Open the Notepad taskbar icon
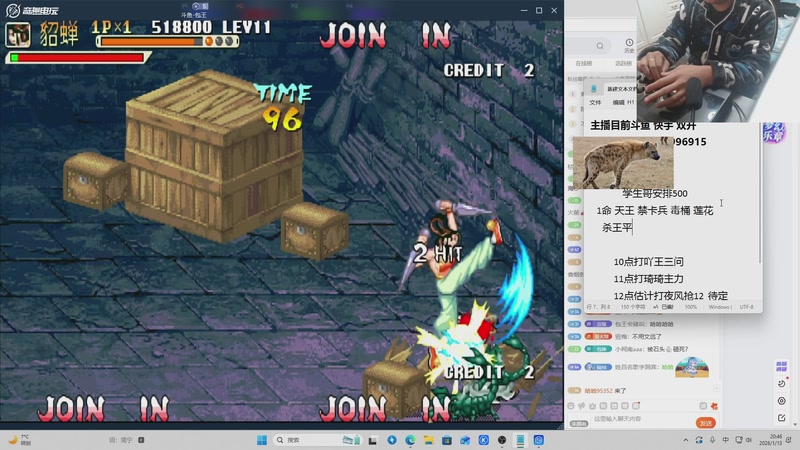Screen dimensions: 800x450 point(520,440)
